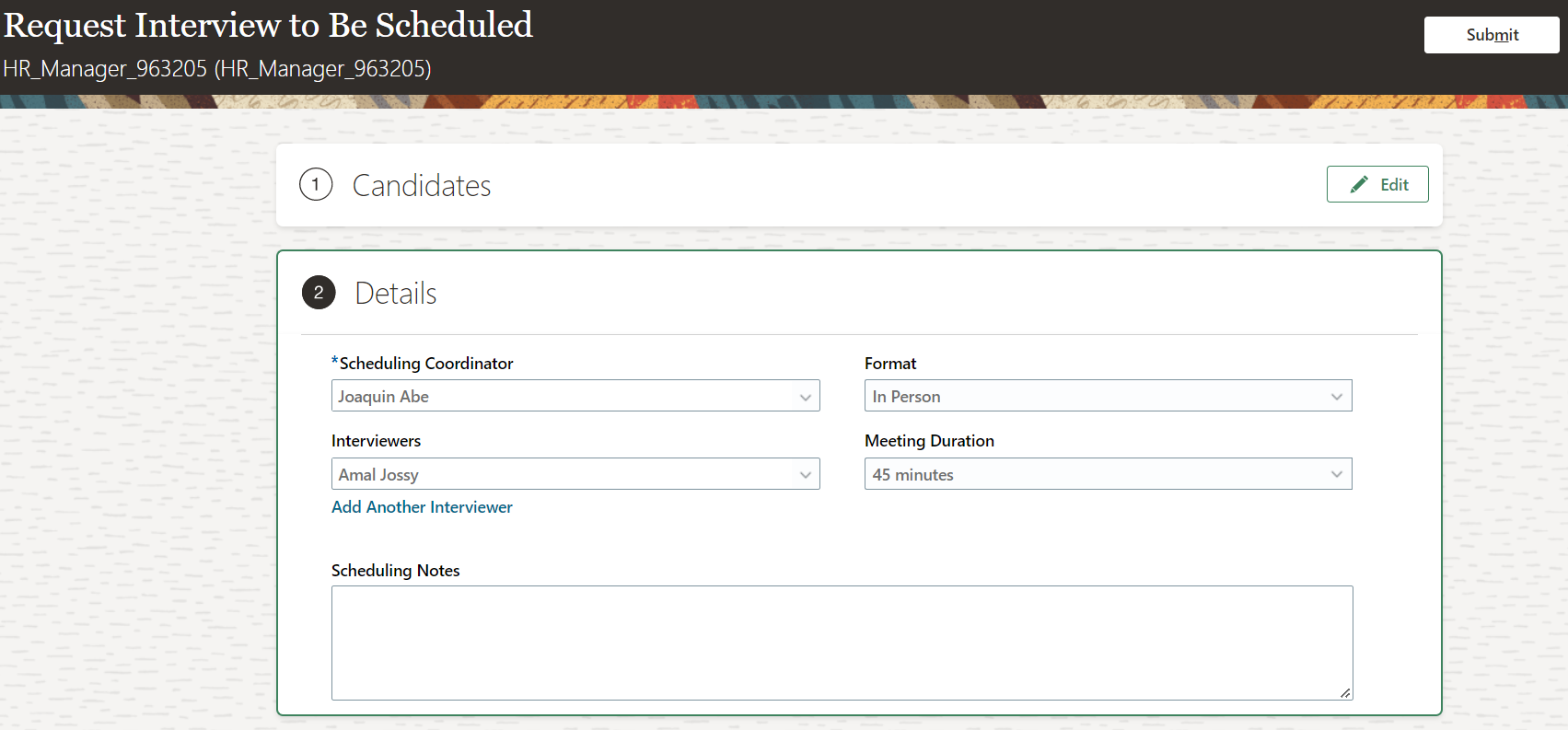Expand the Meeting Duration chevron
1568x730 pixels.
[1337, 475]
